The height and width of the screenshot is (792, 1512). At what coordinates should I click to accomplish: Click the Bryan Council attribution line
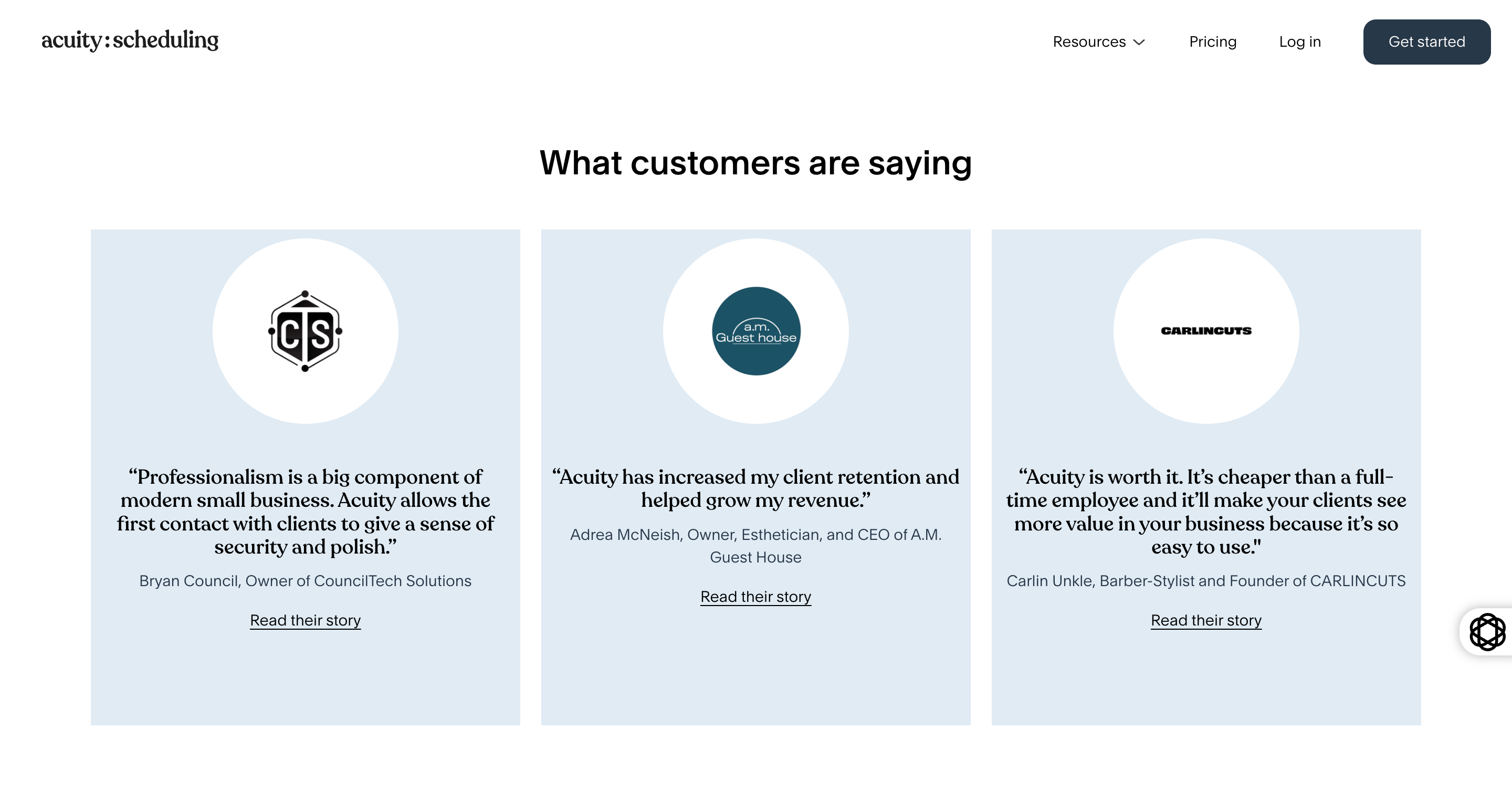click(x=305, y=581)
